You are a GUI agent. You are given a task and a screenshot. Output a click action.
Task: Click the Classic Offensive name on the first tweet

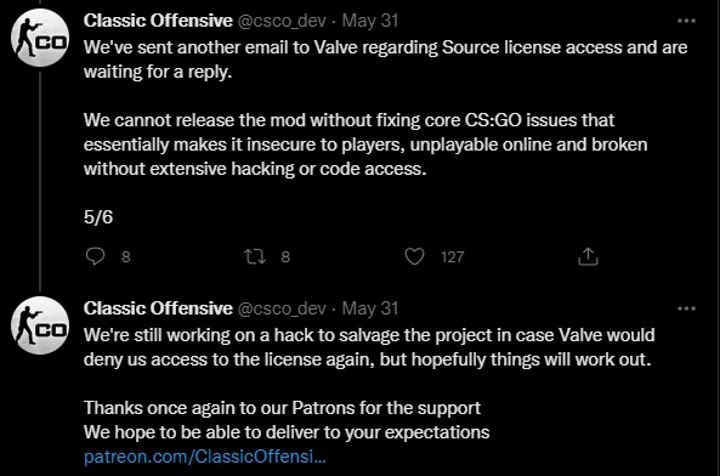coord(158,21)
